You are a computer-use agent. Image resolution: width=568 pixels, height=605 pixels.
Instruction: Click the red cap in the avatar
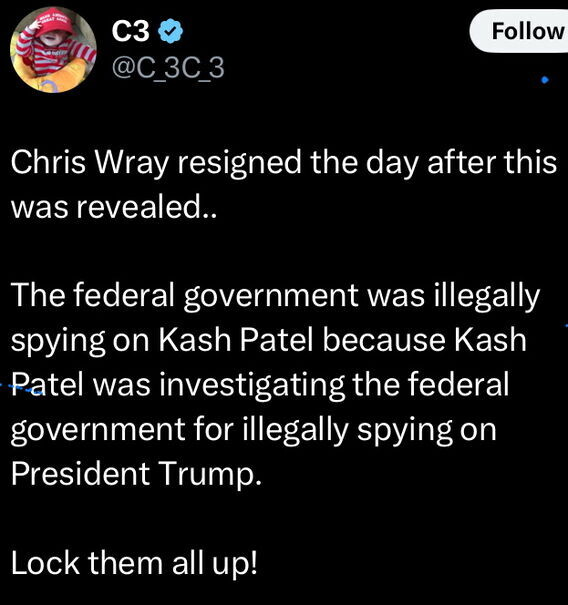point(53,22)
